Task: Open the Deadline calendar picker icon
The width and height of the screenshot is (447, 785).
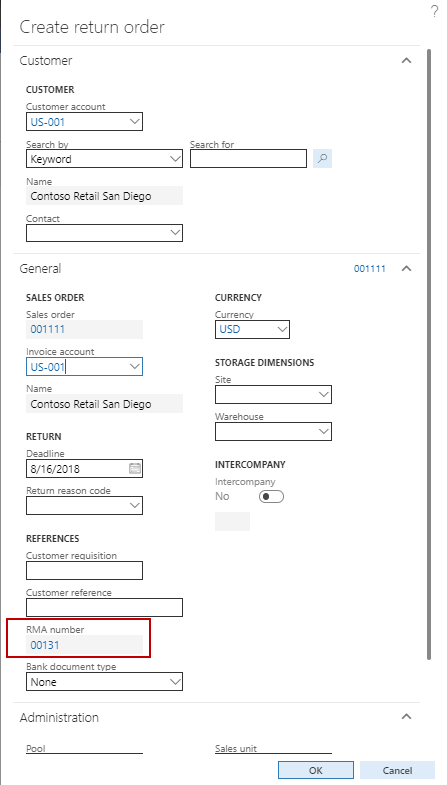Action: point(135,469)
